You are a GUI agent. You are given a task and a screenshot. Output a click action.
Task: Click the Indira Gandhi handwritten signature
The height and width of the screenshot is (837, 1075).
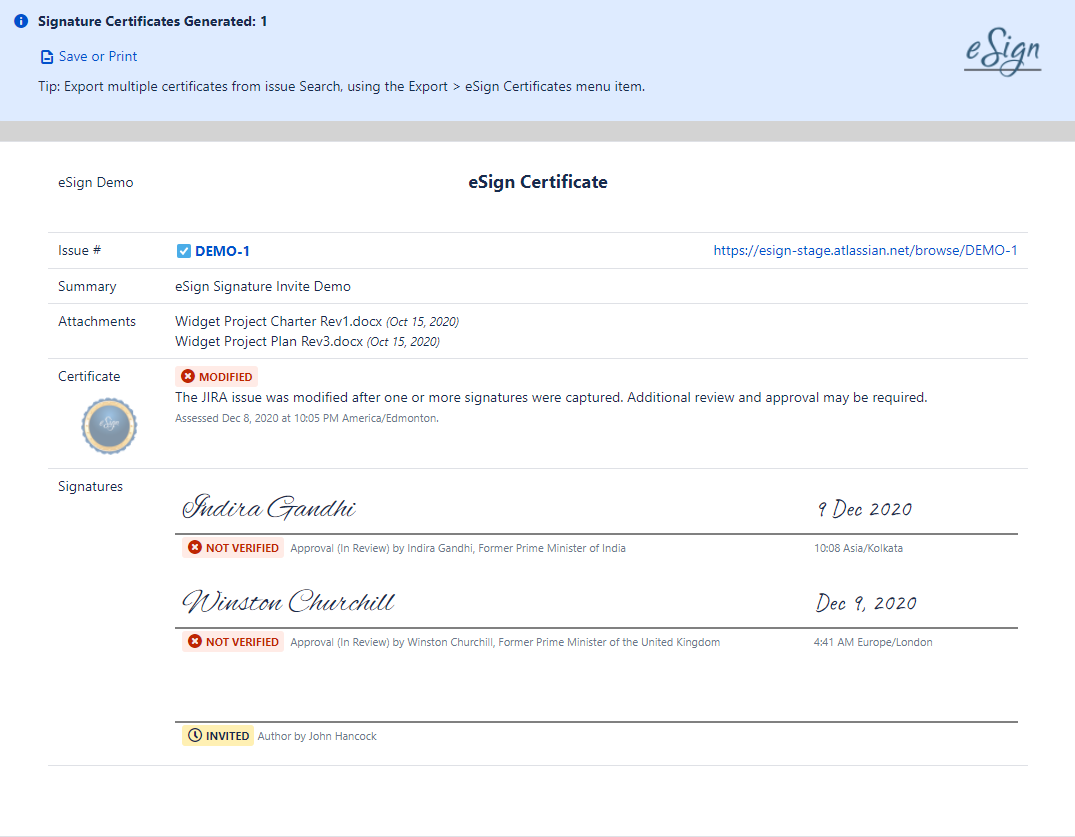point(268,508)
